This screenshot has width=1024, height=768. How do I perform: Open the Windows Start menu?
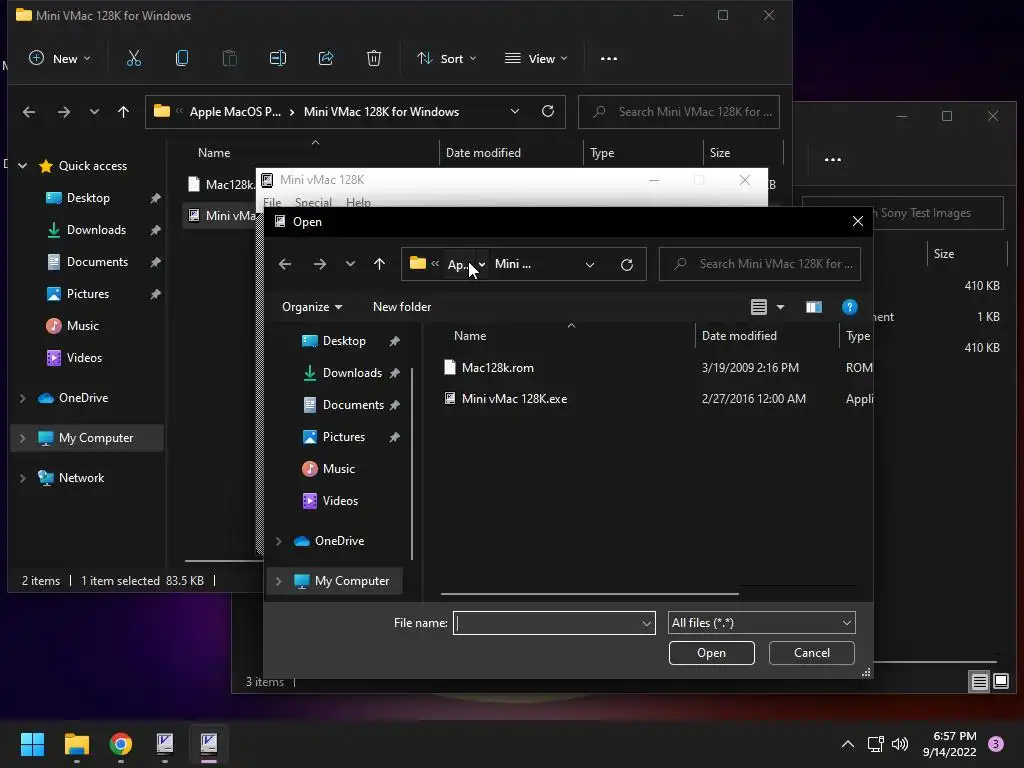32,744
